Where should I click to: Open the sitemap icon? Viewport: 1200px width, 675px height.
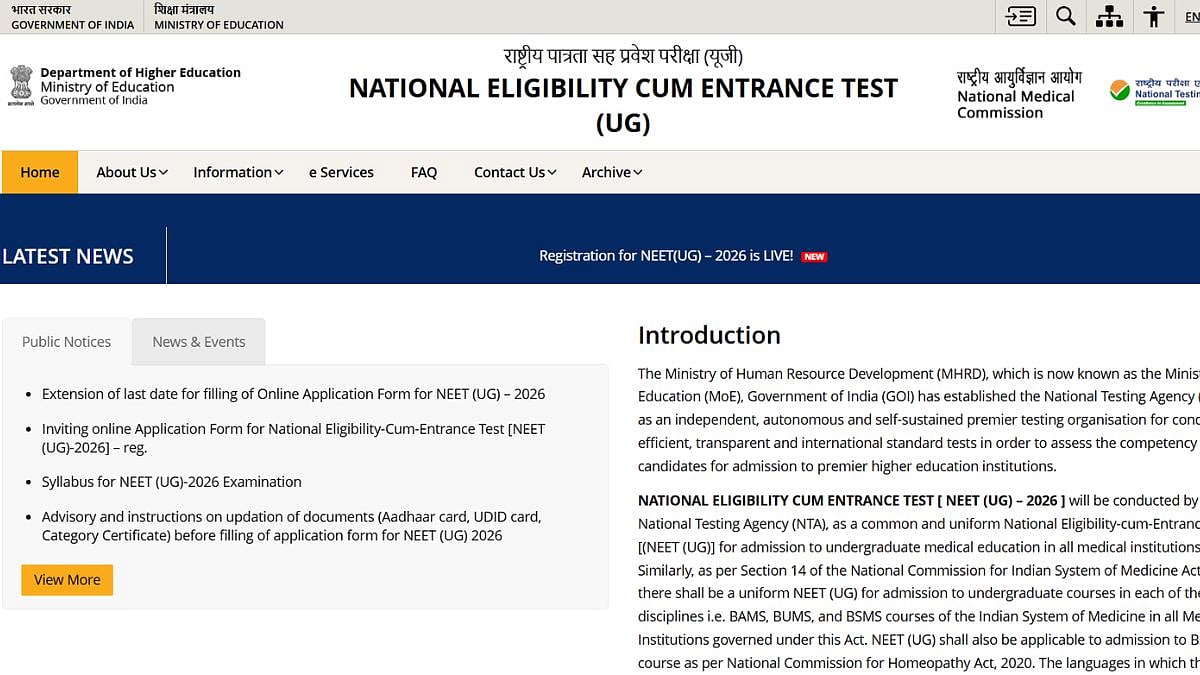1109,16
